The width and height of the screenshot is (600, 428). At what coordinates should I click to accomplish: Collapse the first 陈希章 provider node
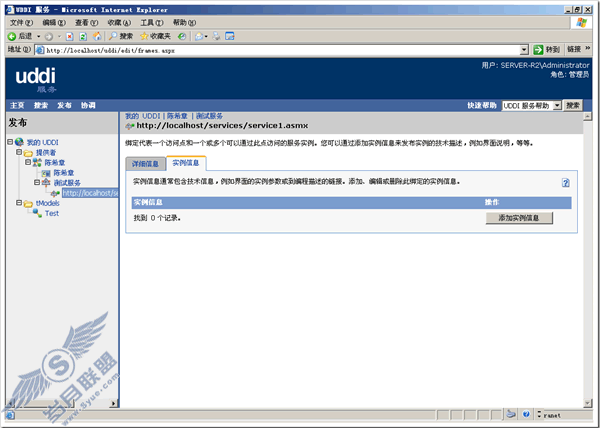pyautogui.click(x=28, y=162)
